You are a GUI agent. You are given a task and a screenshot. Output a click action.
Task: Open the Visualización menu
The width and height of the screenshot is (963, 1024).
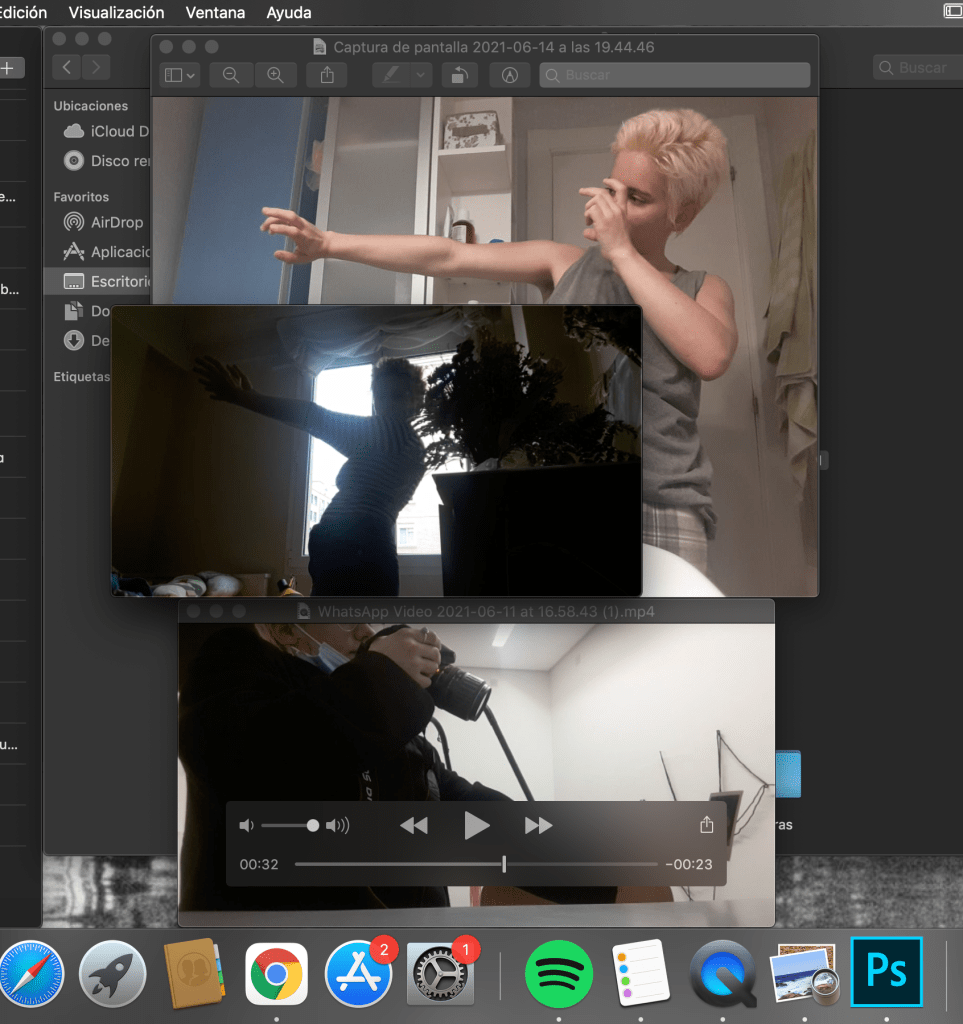tap(116, 13)
